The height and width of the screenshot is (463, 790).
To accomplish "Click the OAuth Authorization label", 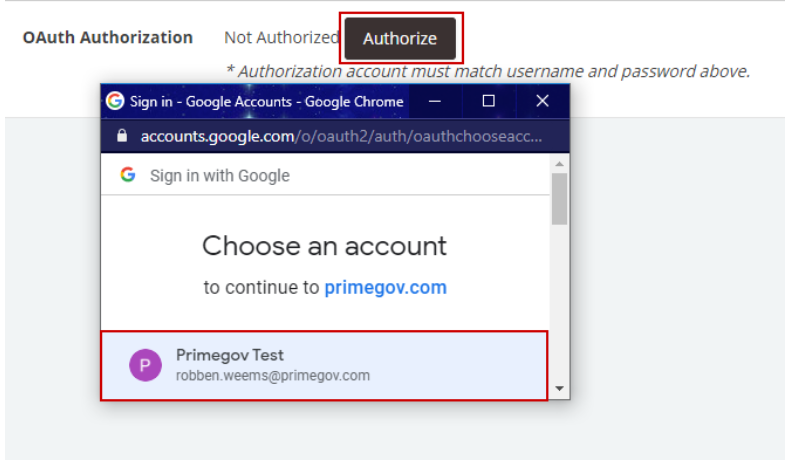I will [x=108, y=37].
